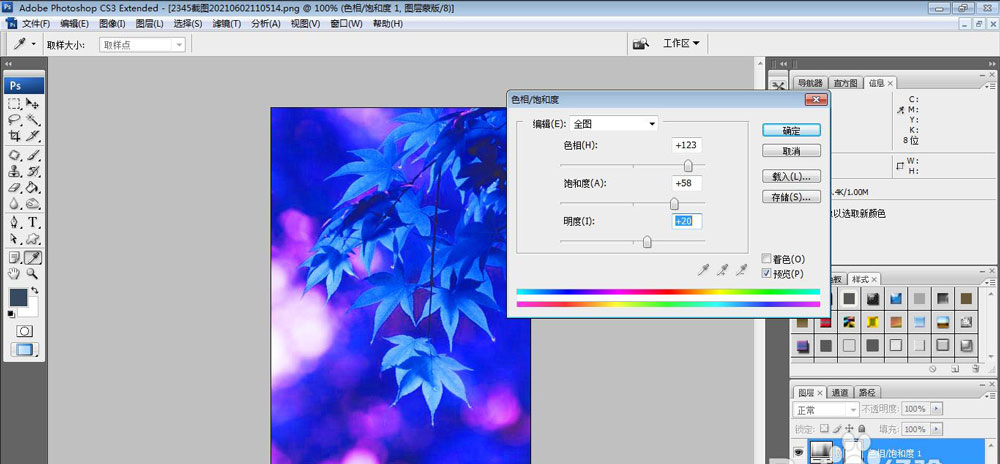Switch to the 直方图 tab
This screenshot has width=1000, height=464.
pyautogui.click(x=846, y=83)
